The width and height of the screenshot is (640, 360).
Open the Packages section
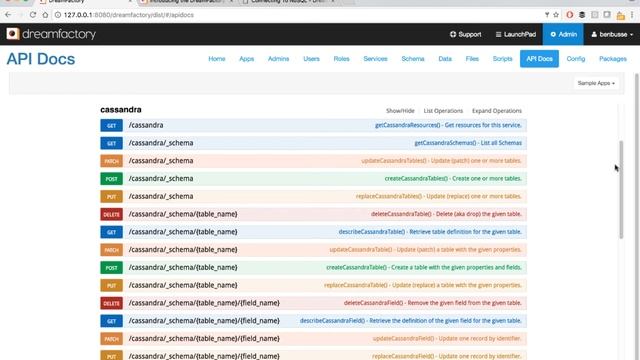click(613, 59)
